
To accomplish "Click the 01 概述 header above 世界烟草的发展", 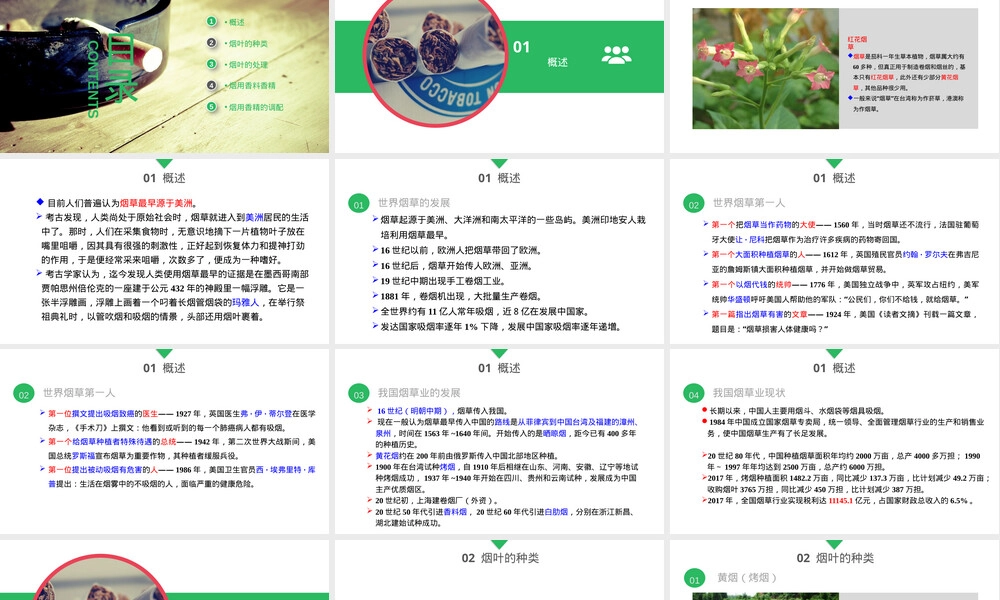I will pos(499,178).
